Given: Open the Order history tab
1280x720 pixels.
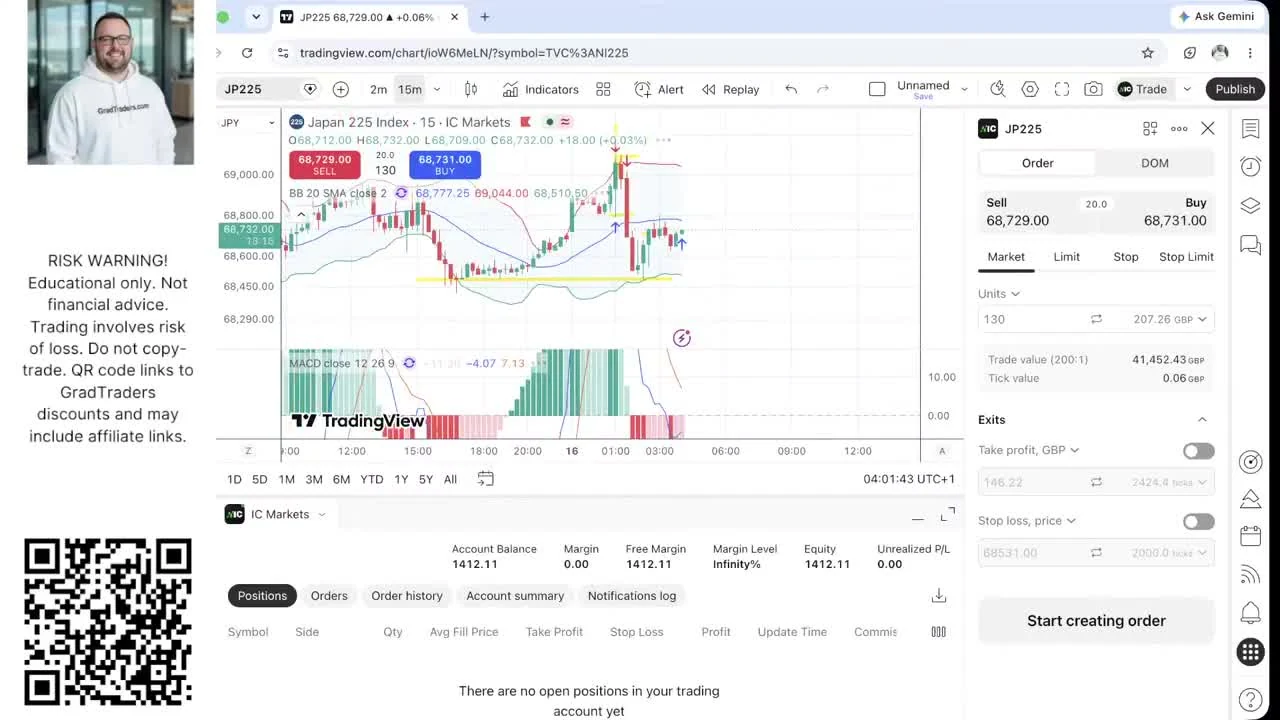Looking at the screenshot, I should coord(407,596).
